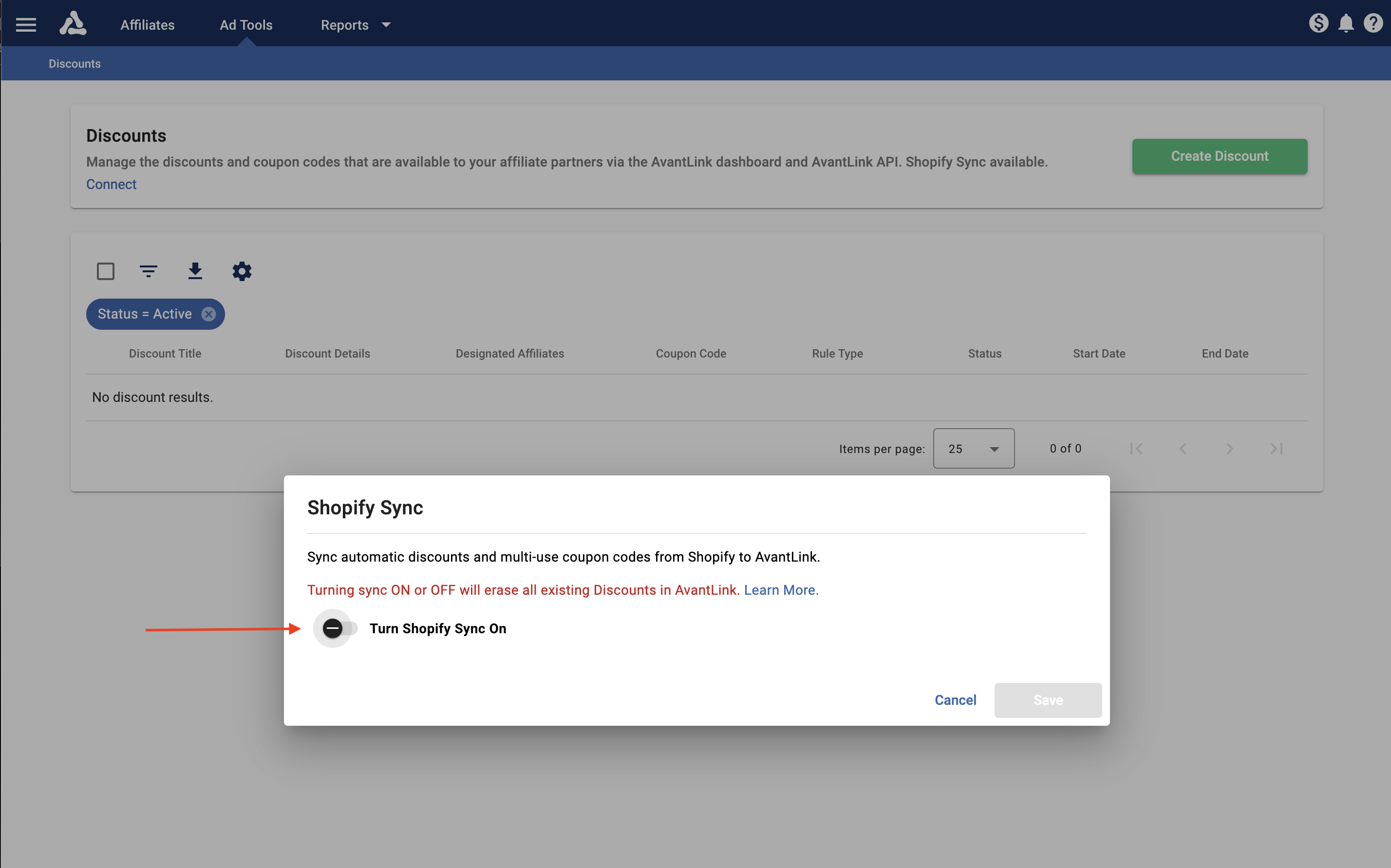View notifications via the bell icon
1391x868 pixels.
click(1346, 23)
